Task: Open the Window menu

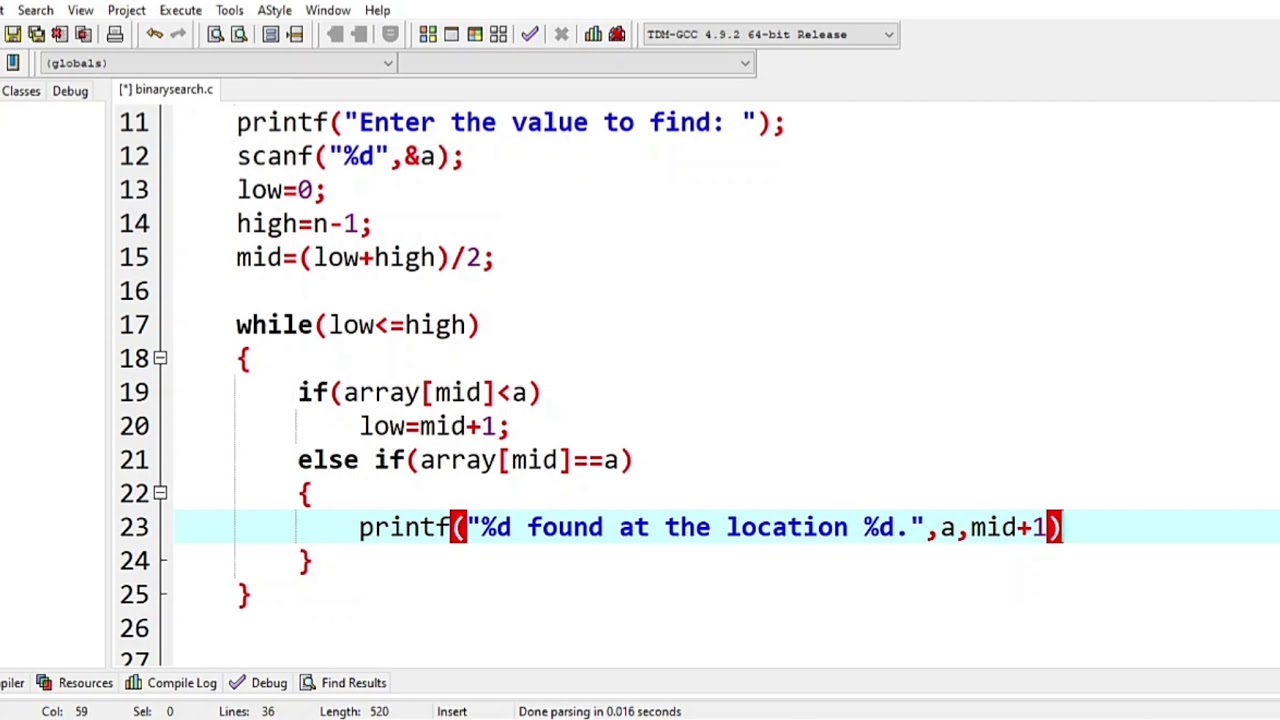Action: 328,10
